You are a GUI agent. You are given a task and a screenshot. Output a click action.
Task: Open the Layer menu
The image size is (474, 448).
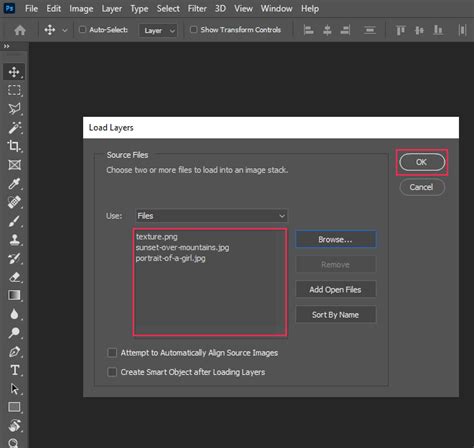click(112, 9)
